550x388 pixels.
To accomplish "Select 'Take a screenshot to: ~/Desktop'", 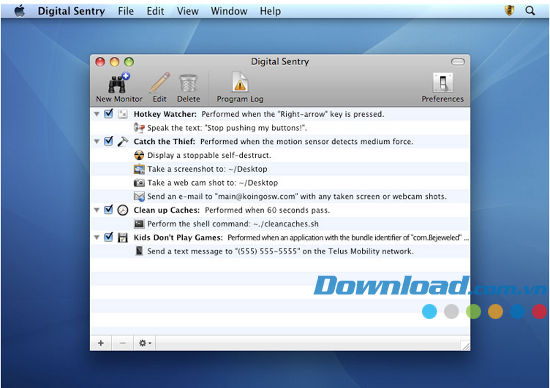I will (207, 169).
